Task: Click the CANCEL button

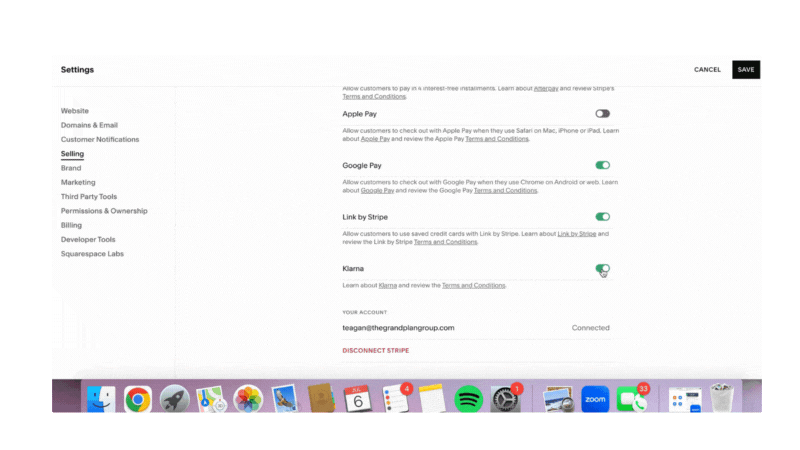Action: [707, 69]
